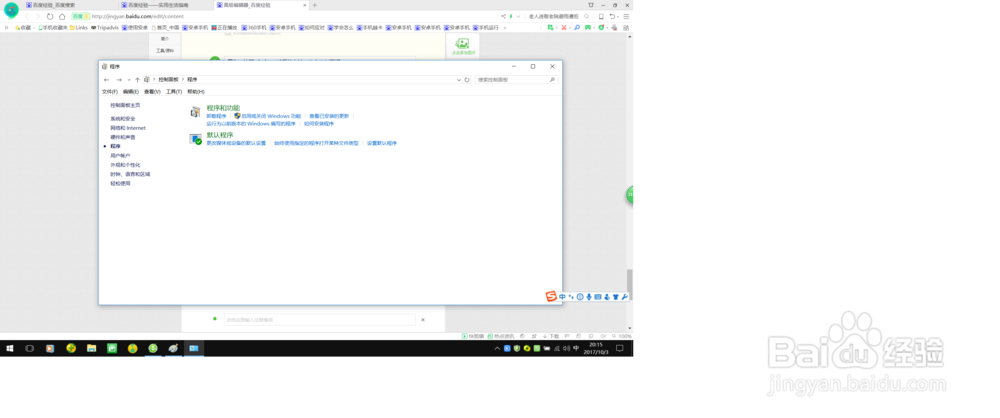Click the Sogou toolbar wrench settings icon

pyautogui.click(x=624, y=297)
